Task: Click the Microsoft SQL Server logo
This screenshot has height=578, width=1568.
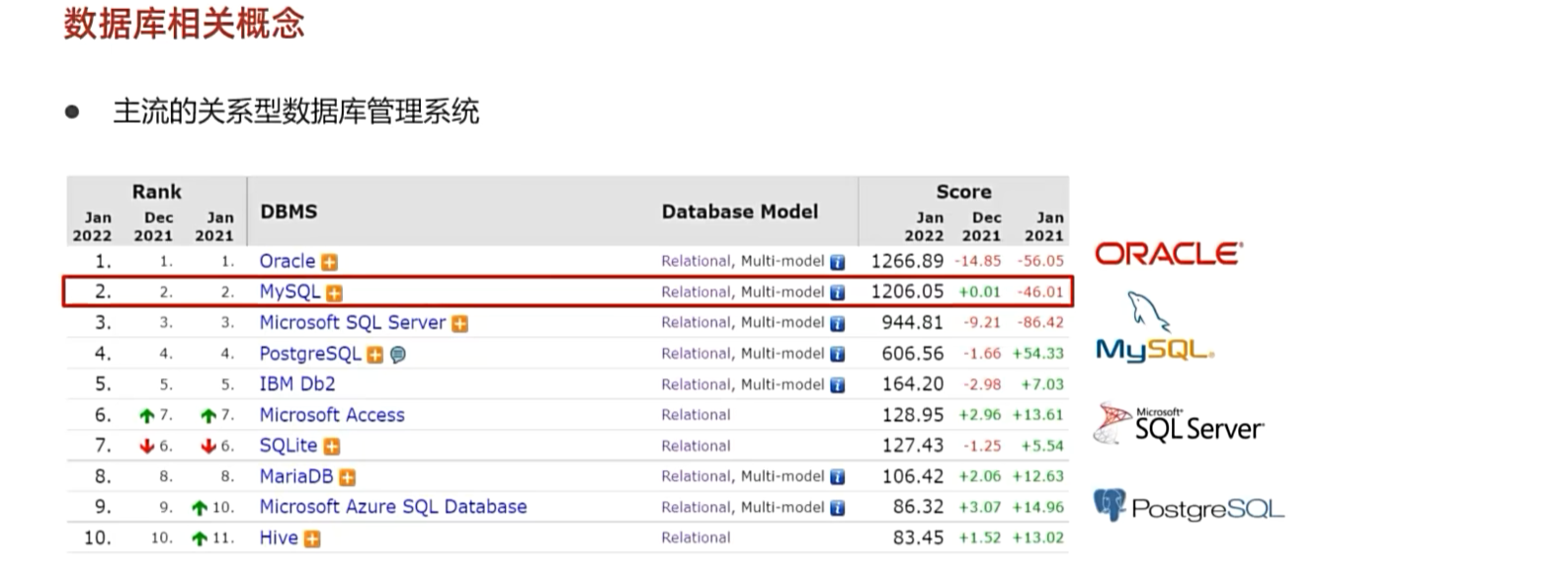Action: (1179, 424)
